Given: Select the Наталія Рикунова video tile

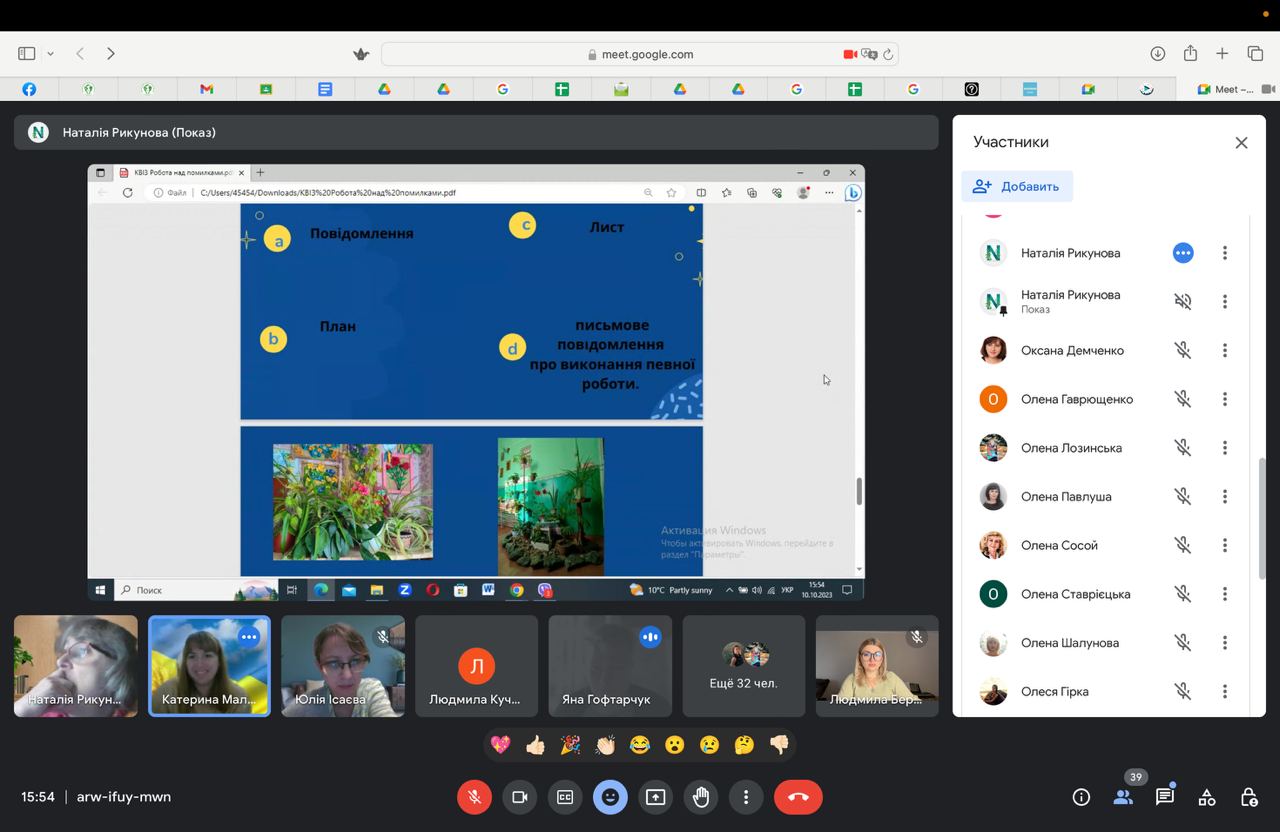Looking at the screenshot, I should pyautogui.click(x=76, y=666).
